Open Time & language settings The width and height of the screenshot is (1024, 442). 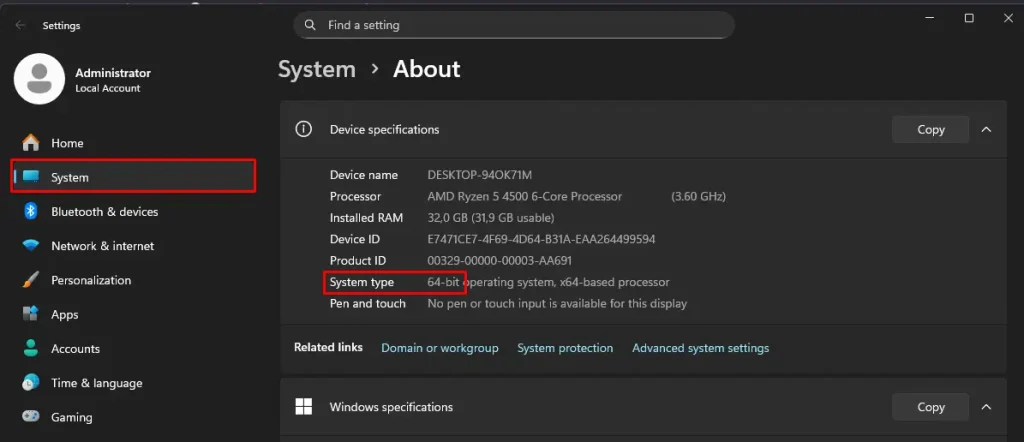133,383
